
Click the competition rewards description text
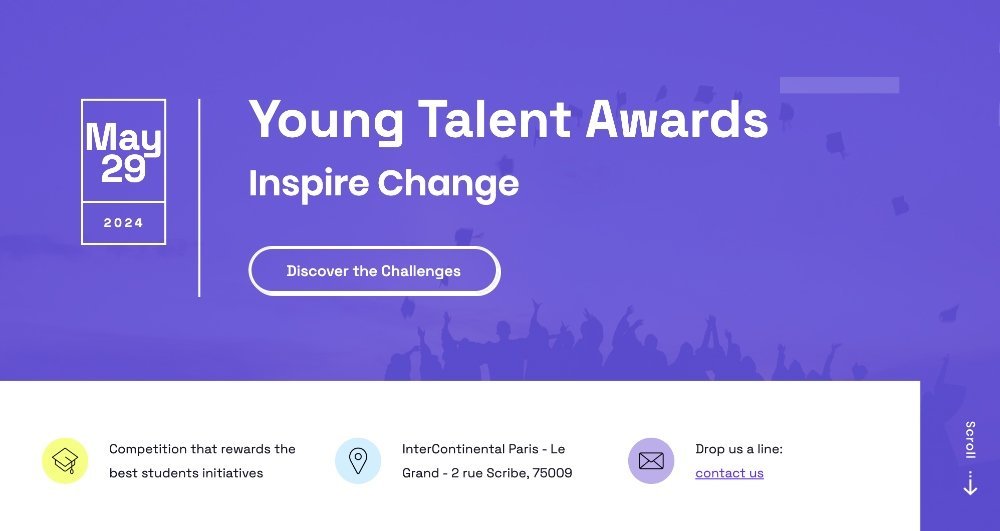(x=202, y=461)
